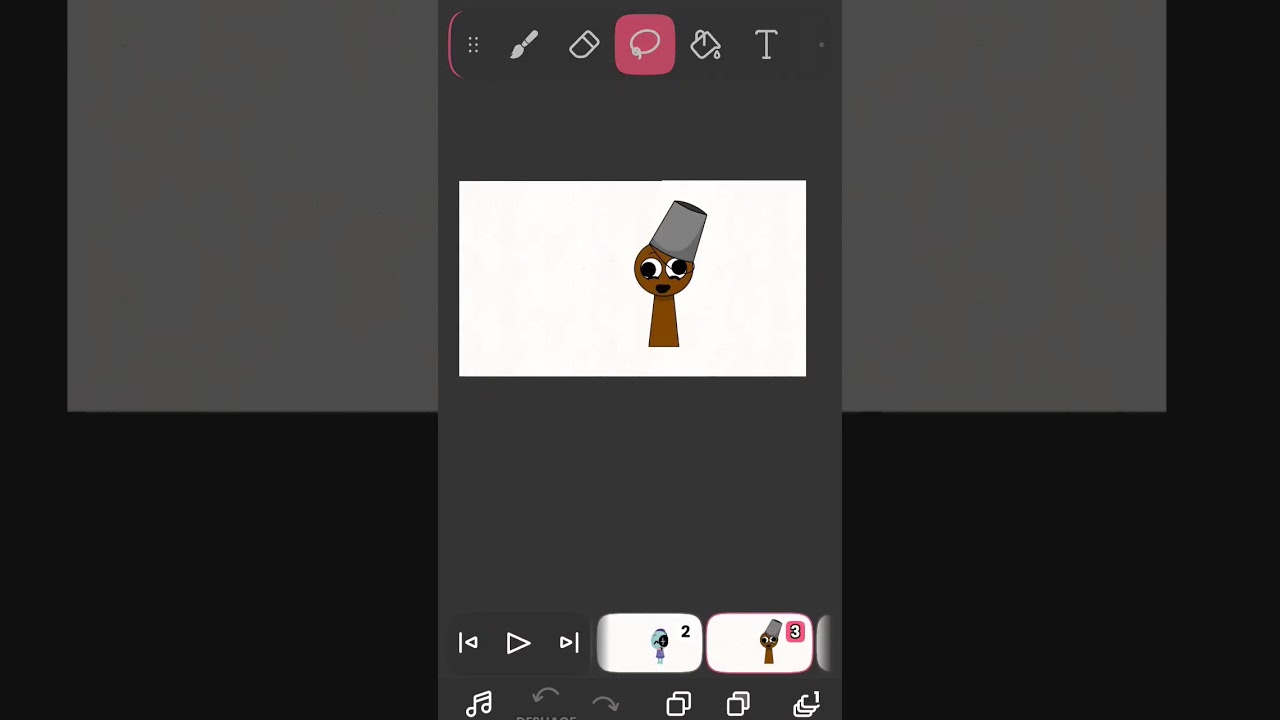Play the animation
The width and height of the screenshot is (1280, 720).
[x=518, y=643]
